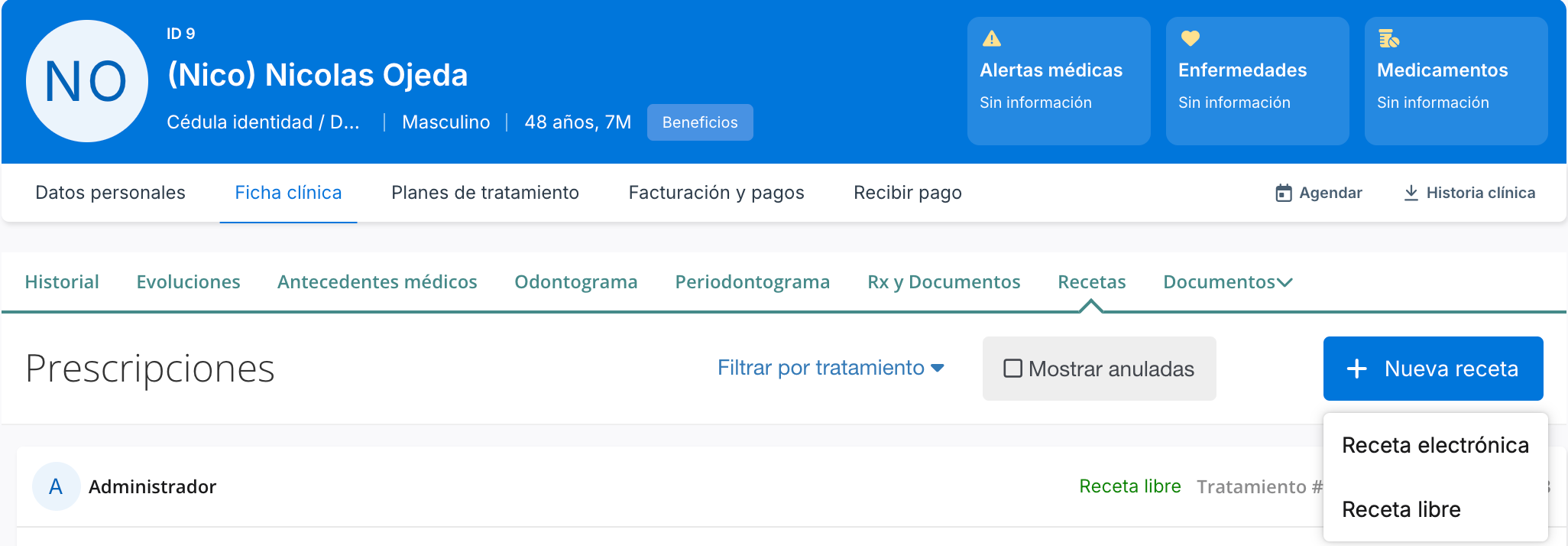The height and width of the screenshot is (546, 1568).
Task: Click the ID 9 label
Action: [181, 34]
